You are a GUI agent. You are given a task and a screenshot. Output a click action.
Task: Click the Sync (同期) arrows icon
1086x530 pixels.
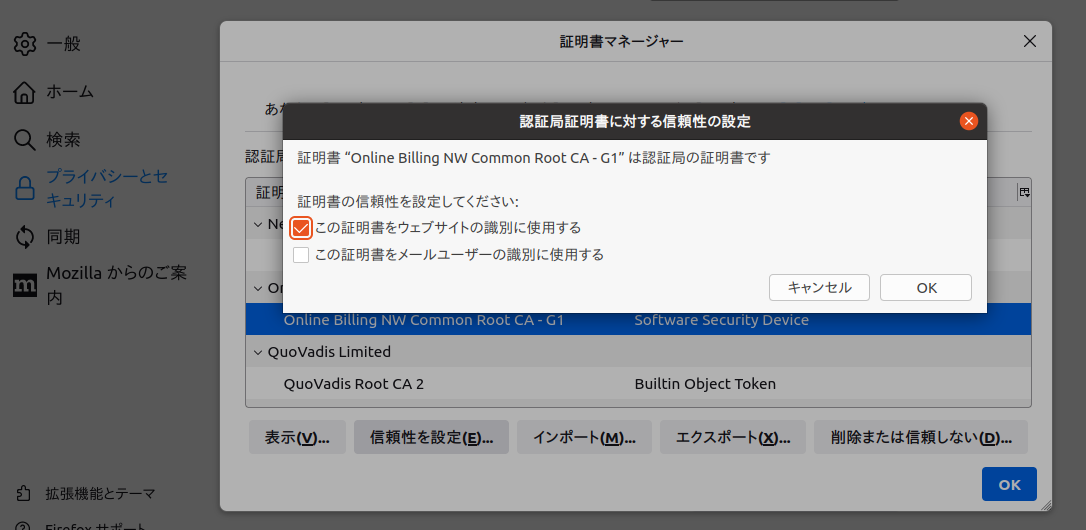click(24, 237)
